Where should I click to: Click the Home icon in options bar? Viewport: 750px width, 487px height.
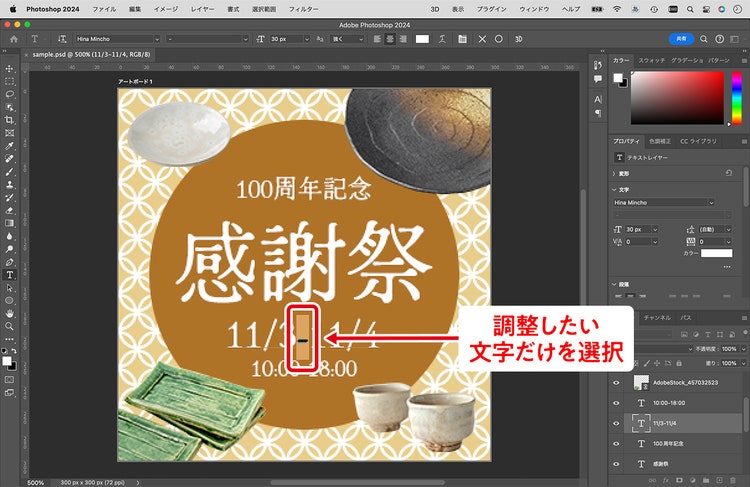14,39
